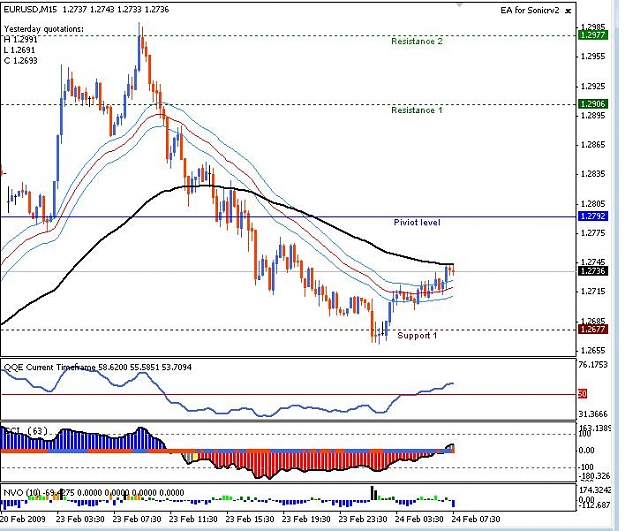Select the black 1.2736 current price tag
The image size is (625, 531).
(593, 271)
